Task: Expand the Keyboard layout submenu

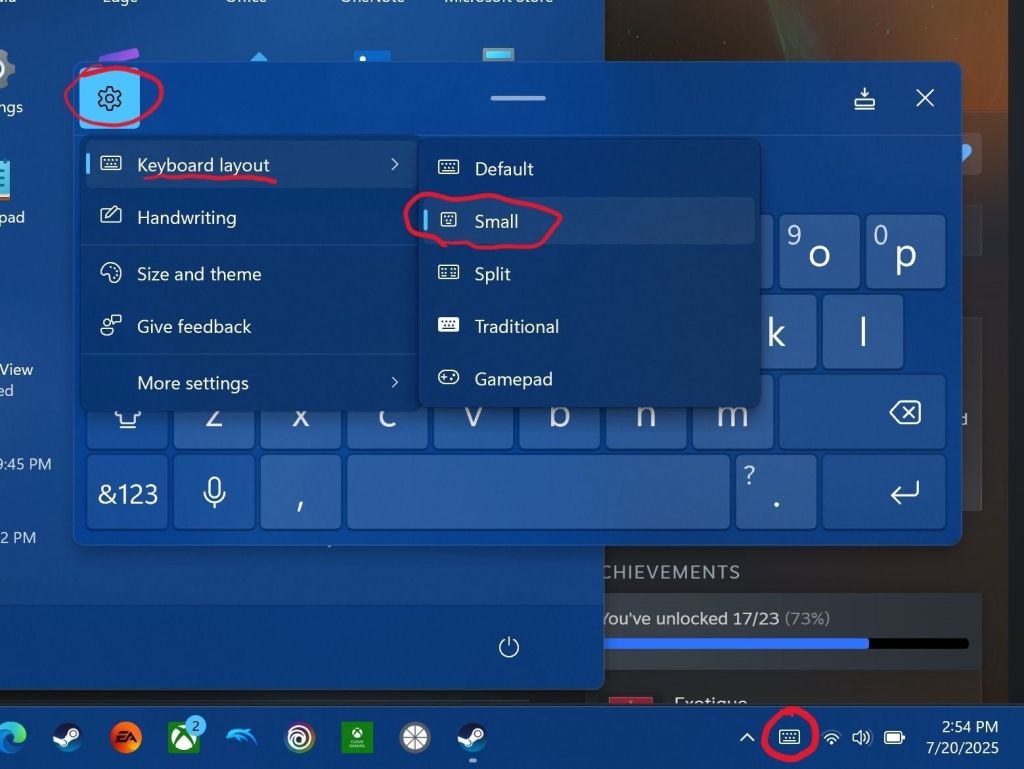Action: [x=250, y=165]
